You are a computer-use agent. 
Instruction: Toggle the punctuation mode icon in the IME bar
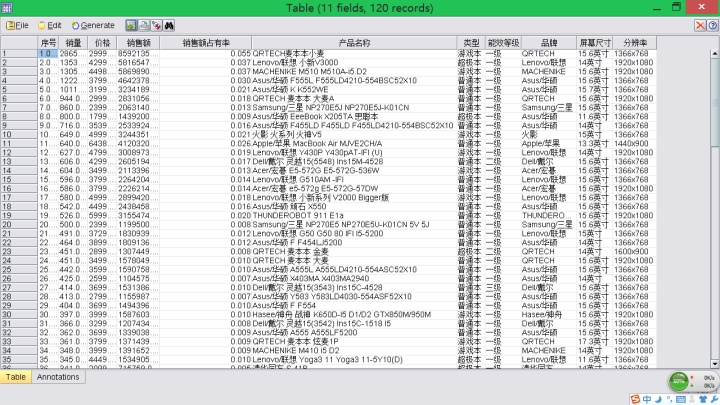pyautogui.click(x=669, y=399)
